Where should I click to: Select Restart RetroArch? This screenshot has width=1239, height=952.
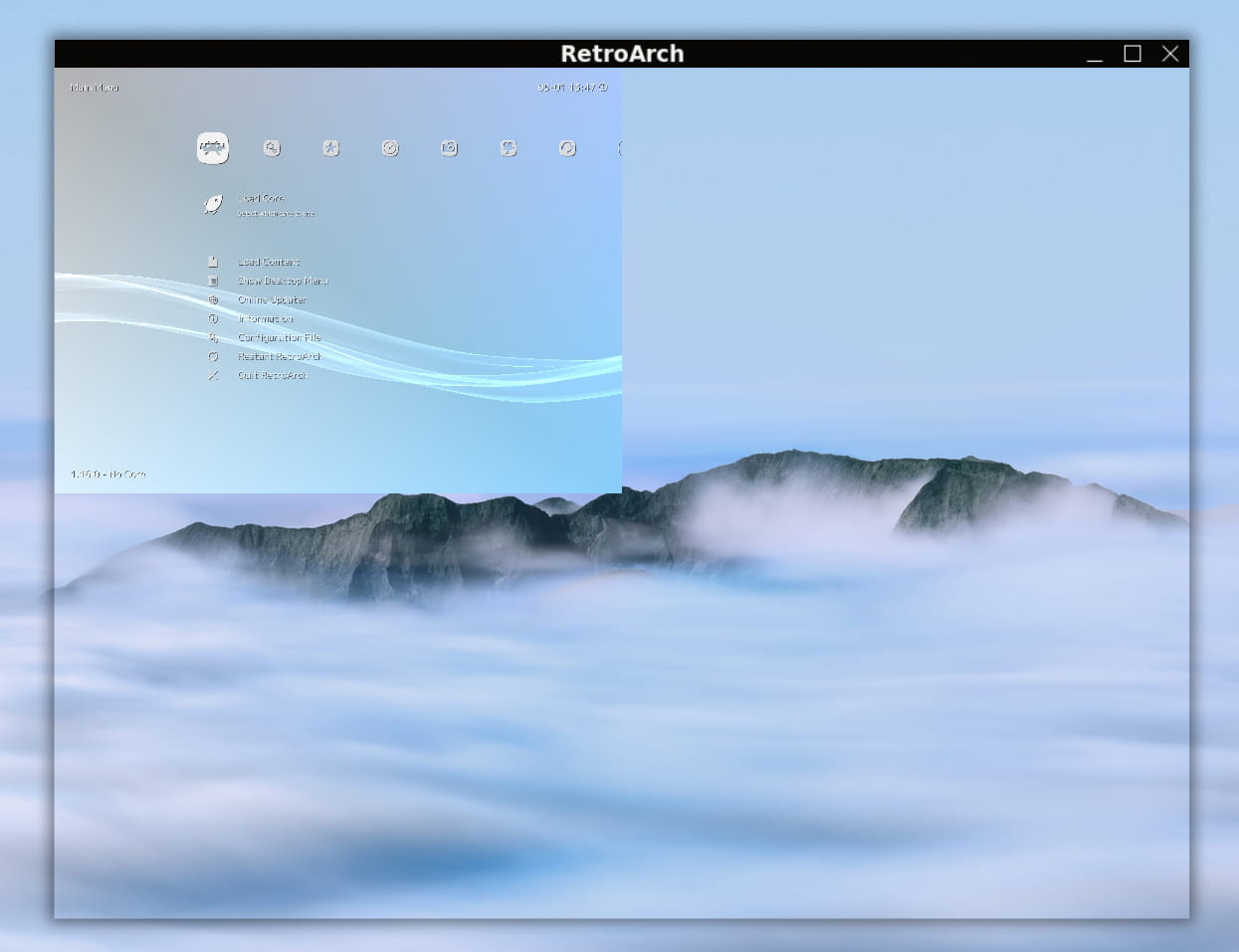(x=280, y=356)
